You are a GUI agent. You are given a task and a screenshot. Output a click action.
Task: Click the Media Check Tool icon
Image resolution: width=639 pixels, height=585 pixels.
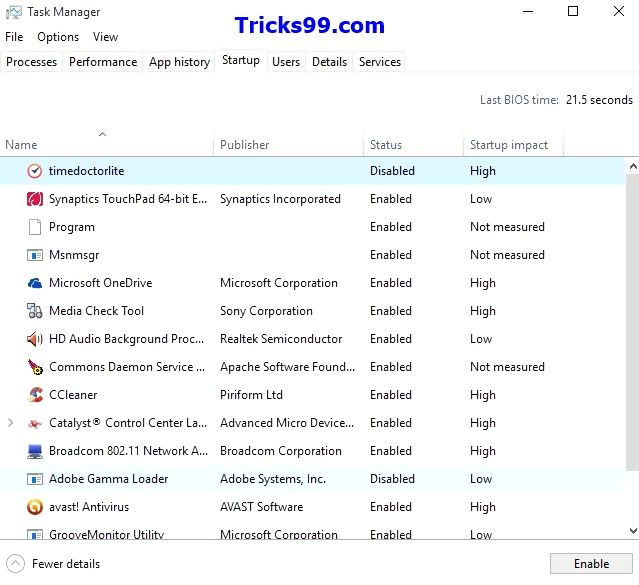click(x=35, y=311)
